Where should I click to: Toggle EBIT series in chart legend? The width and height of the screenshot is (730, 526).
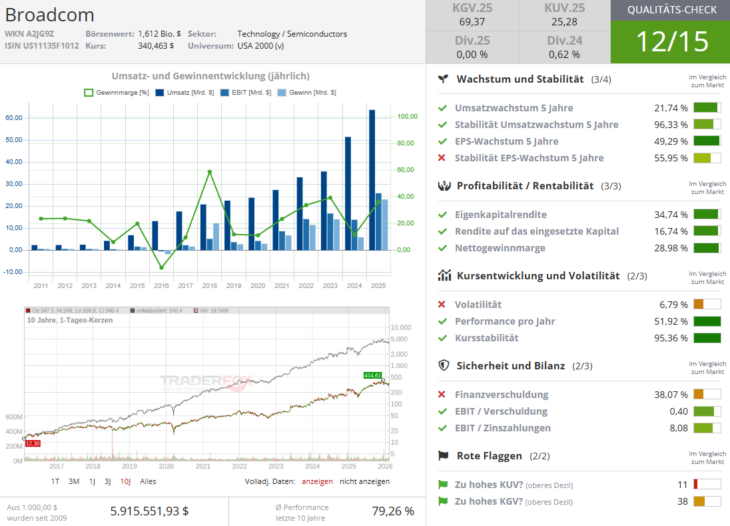point(244,92)
